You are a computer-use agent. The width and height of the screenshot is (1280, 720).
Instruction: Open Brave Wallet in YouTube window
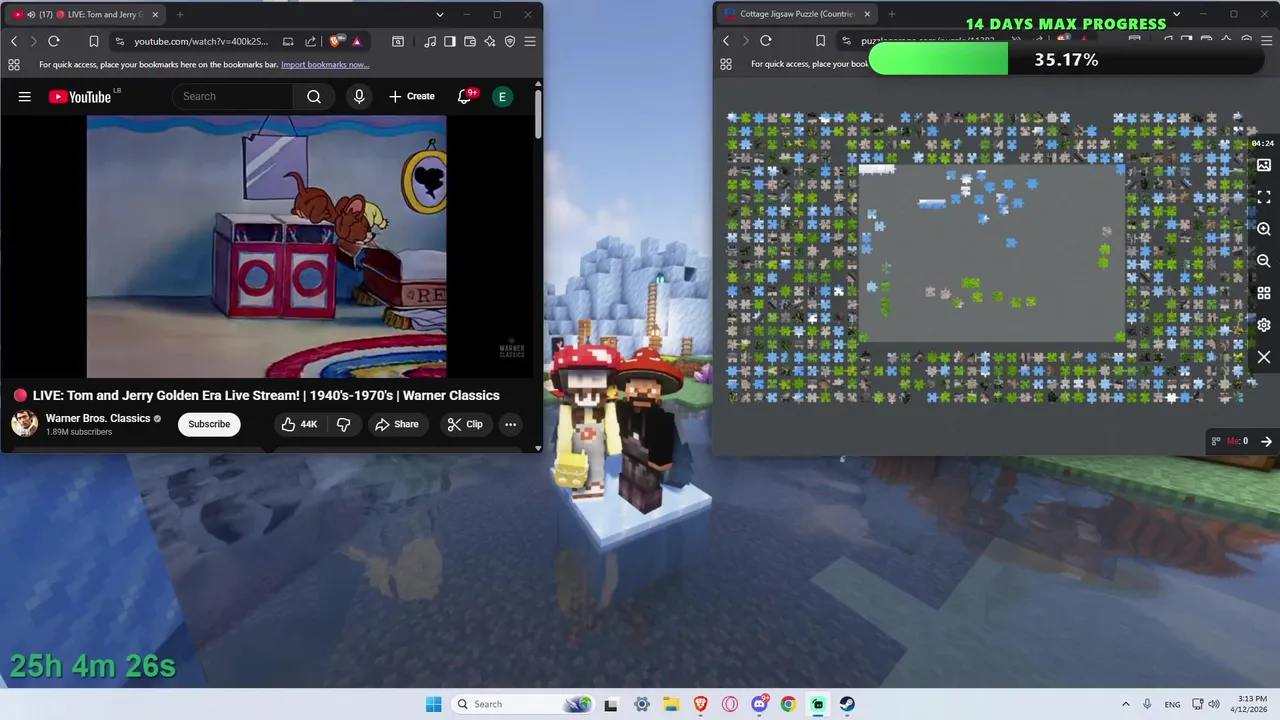[470, 41]
